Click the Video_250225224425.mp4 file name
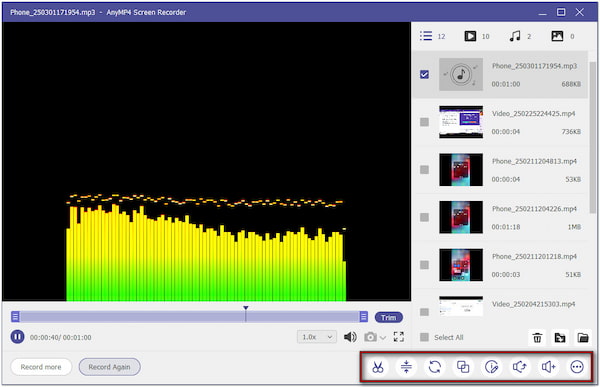The image size is (600, 387). click(533, 113)
